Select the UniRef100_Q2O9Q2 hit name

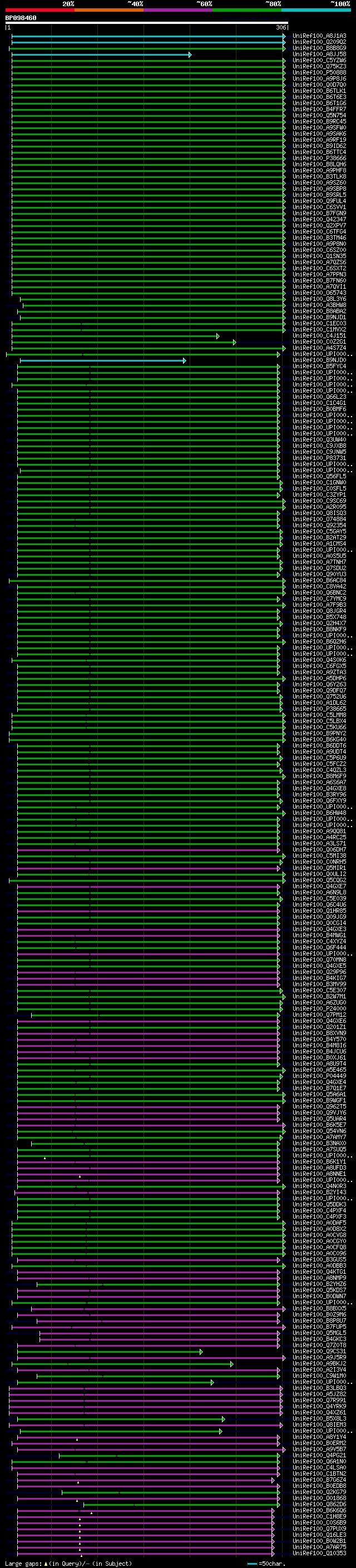(x=319, y=42)
